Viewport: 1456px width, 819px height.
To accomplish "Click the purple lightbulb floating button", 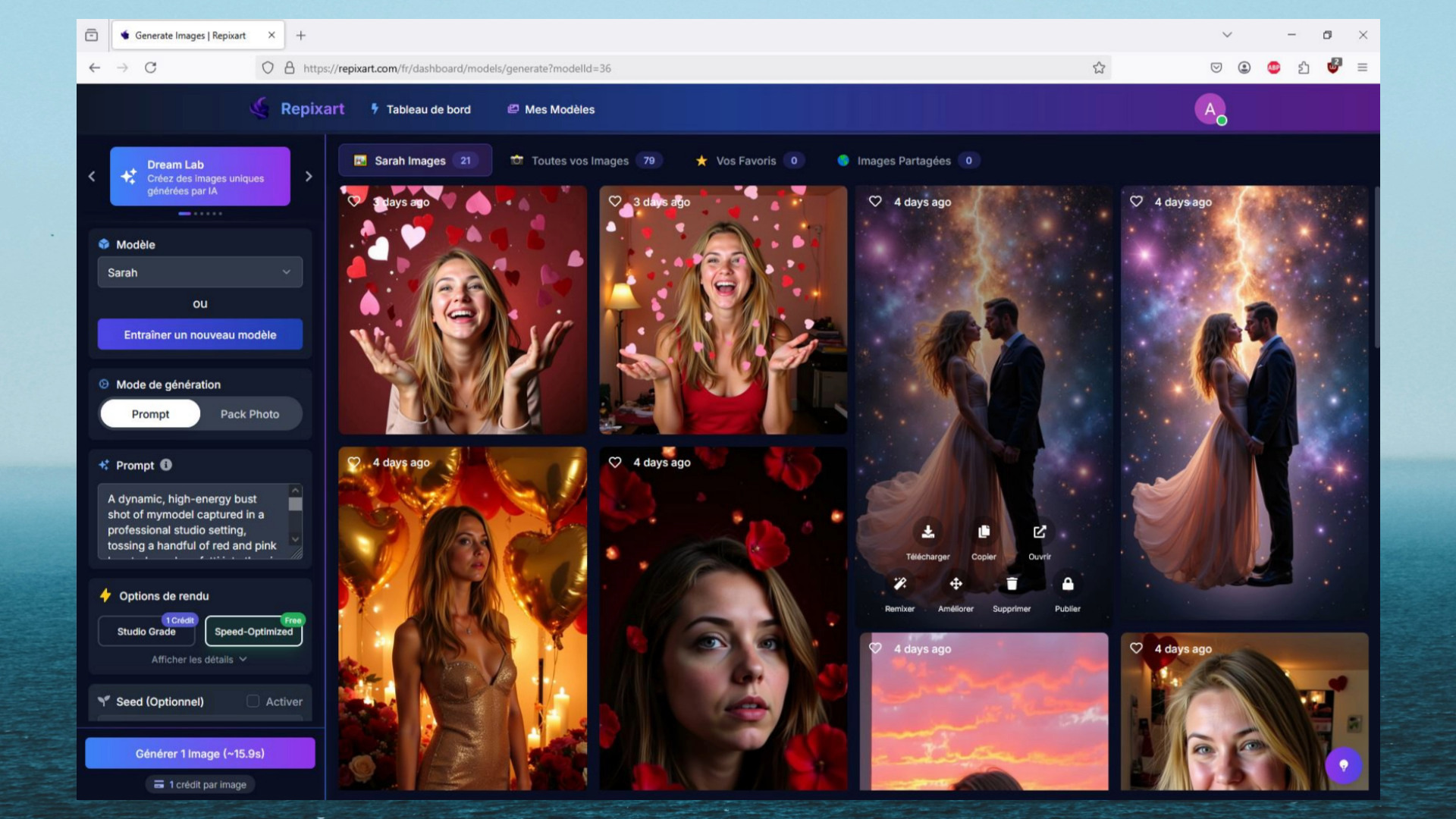I will point(1343,765).
